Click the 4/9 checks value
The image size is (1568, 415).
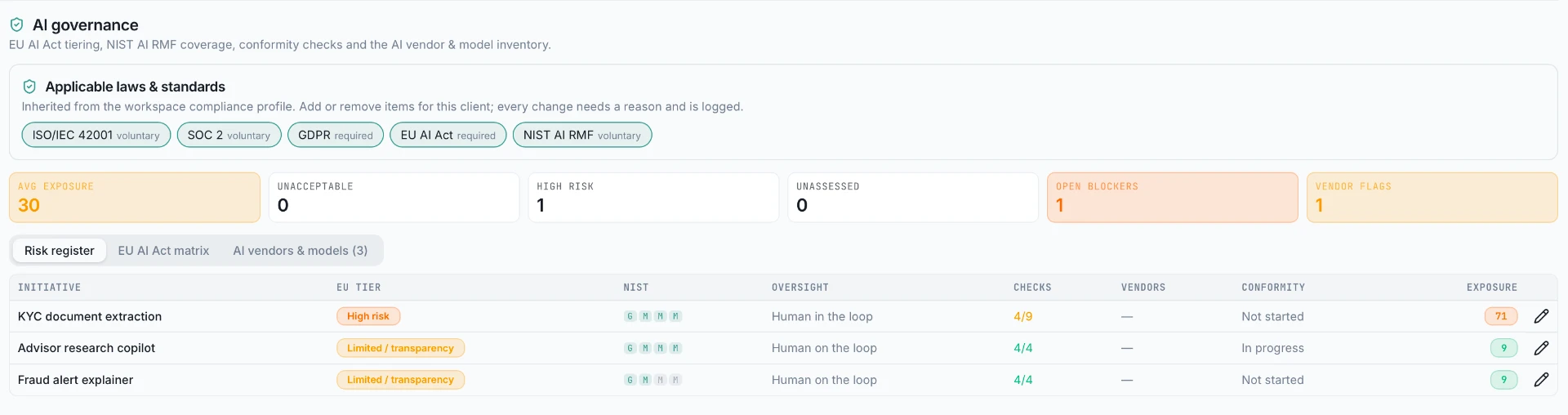coord(1023,316)
